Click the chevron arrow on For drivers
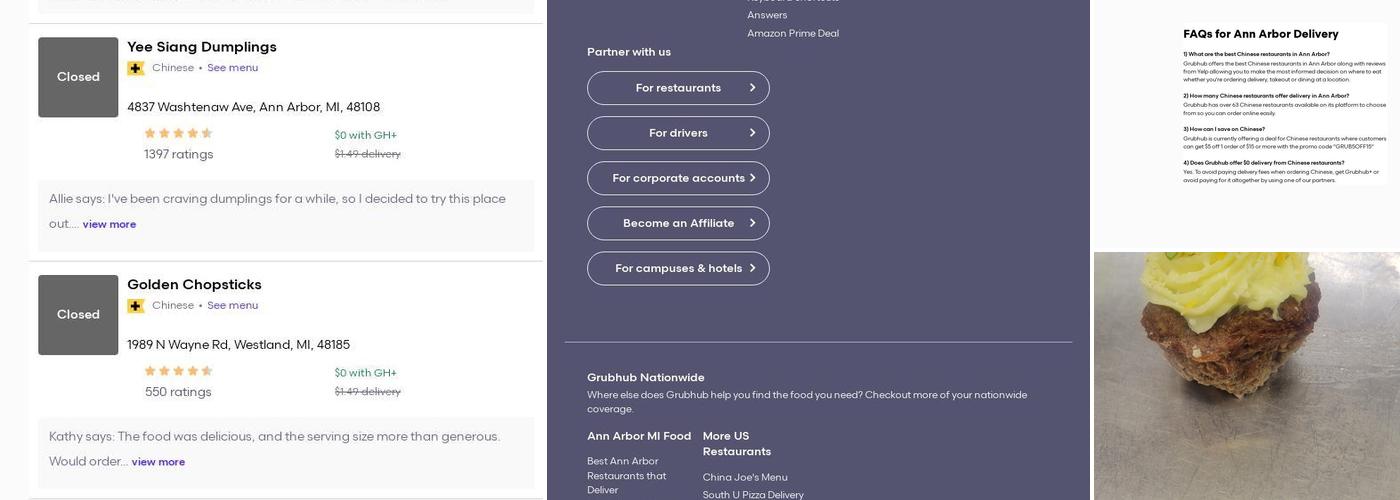1400x500 pixels. (x=752, y=133)
